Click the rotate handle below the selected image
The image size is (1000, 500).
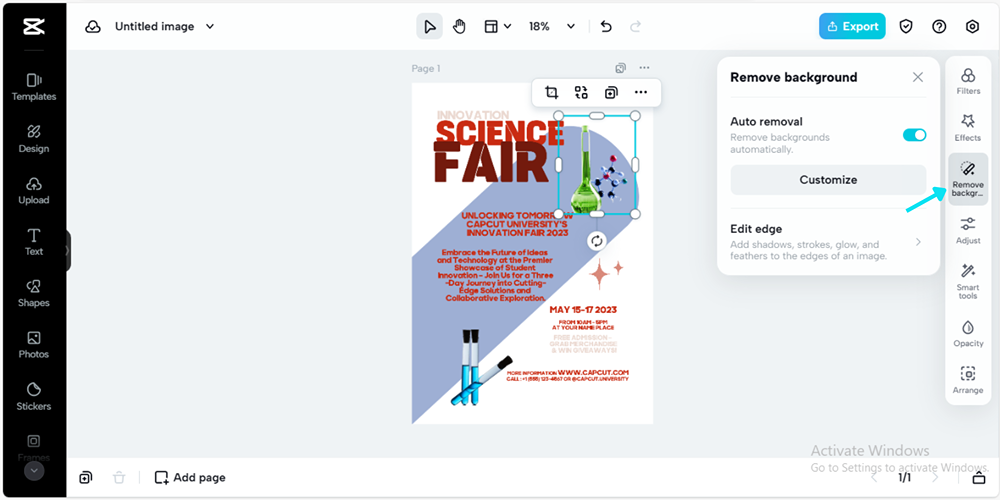pos(596,240)
